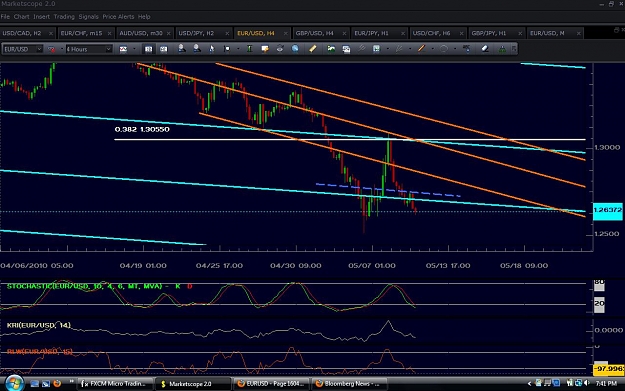
Task: Click the volume icon in system tray
Action: click(x=586, y=383)
